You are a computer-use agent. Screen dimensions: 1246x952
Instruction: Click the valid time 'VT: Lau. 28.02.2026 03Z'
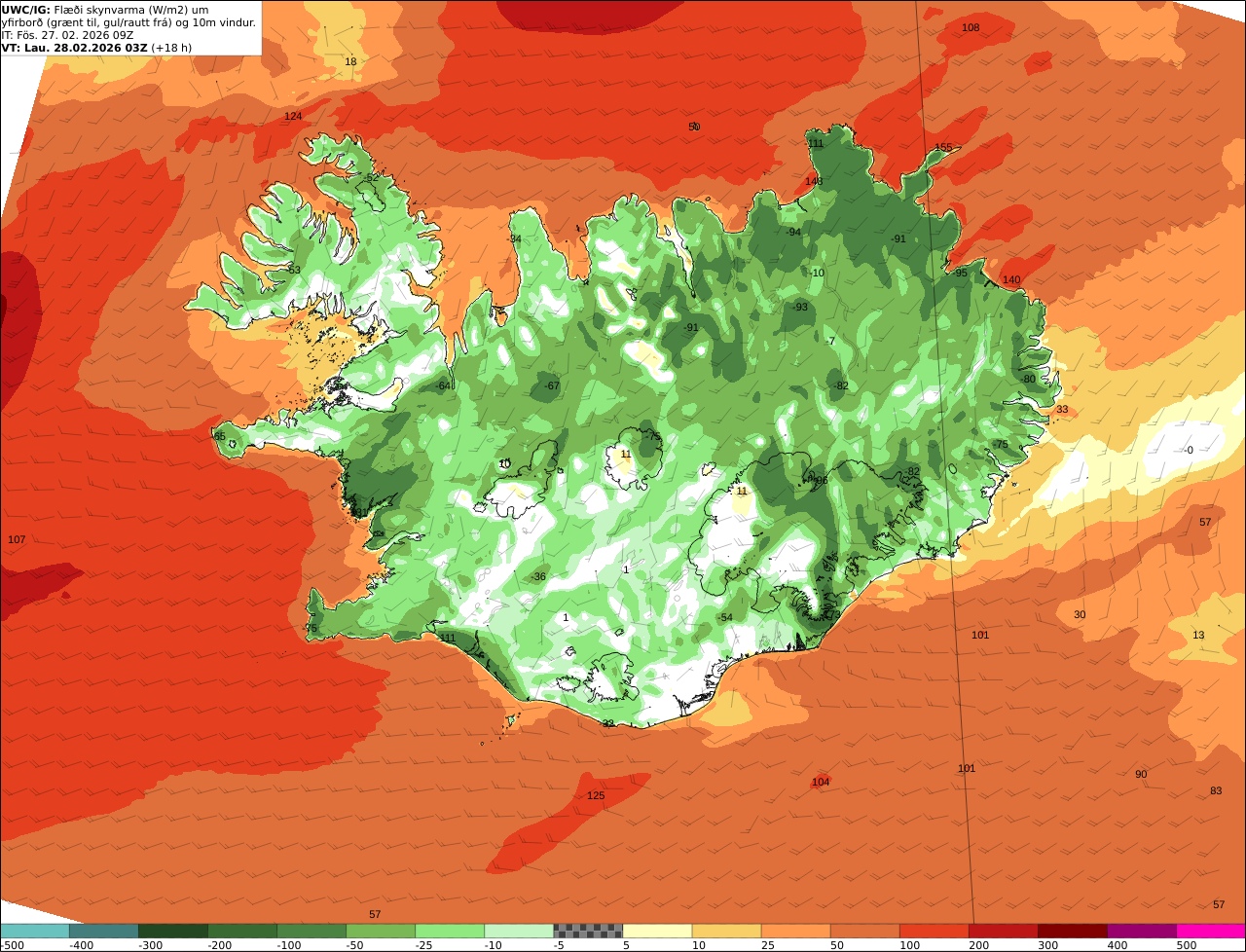[74, 48]
